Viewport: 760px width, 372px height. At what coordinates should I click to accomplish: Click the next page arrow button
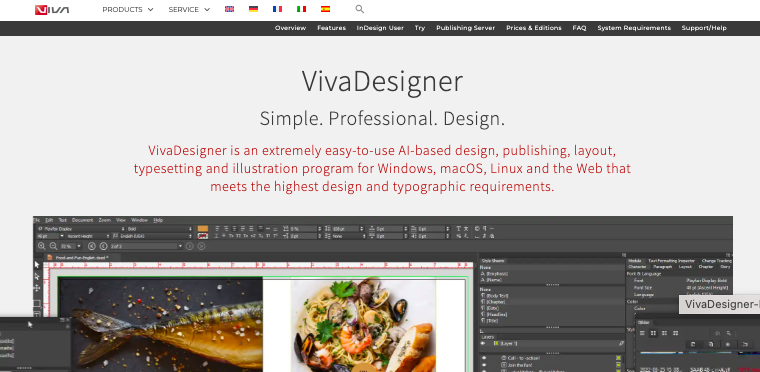coord(190,246)
